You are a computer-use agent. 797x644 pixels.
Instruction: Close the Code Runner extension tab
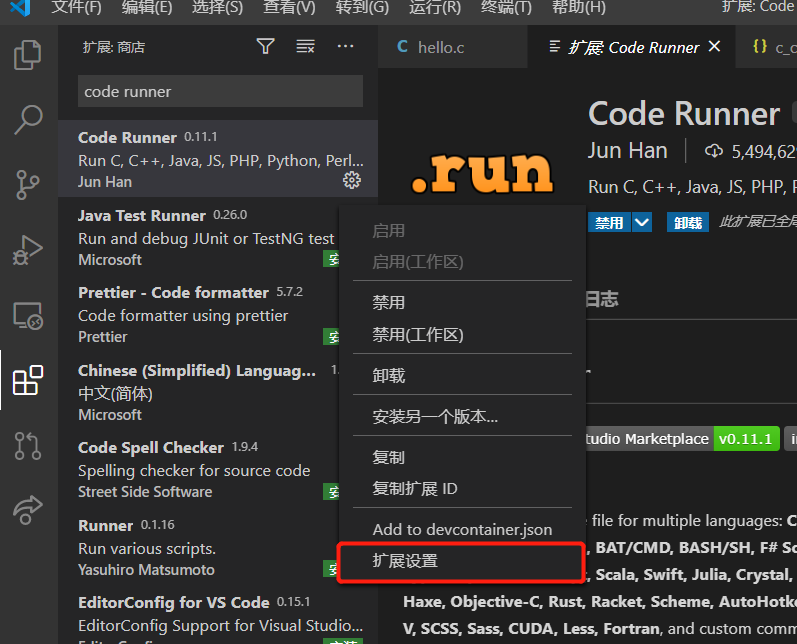(x=714, y=47)
